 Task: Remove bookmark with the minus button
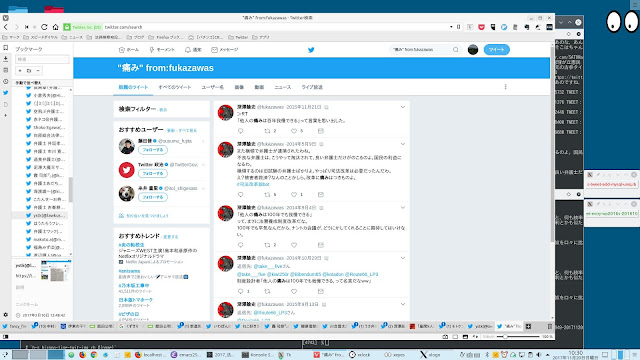pos(38,71)
